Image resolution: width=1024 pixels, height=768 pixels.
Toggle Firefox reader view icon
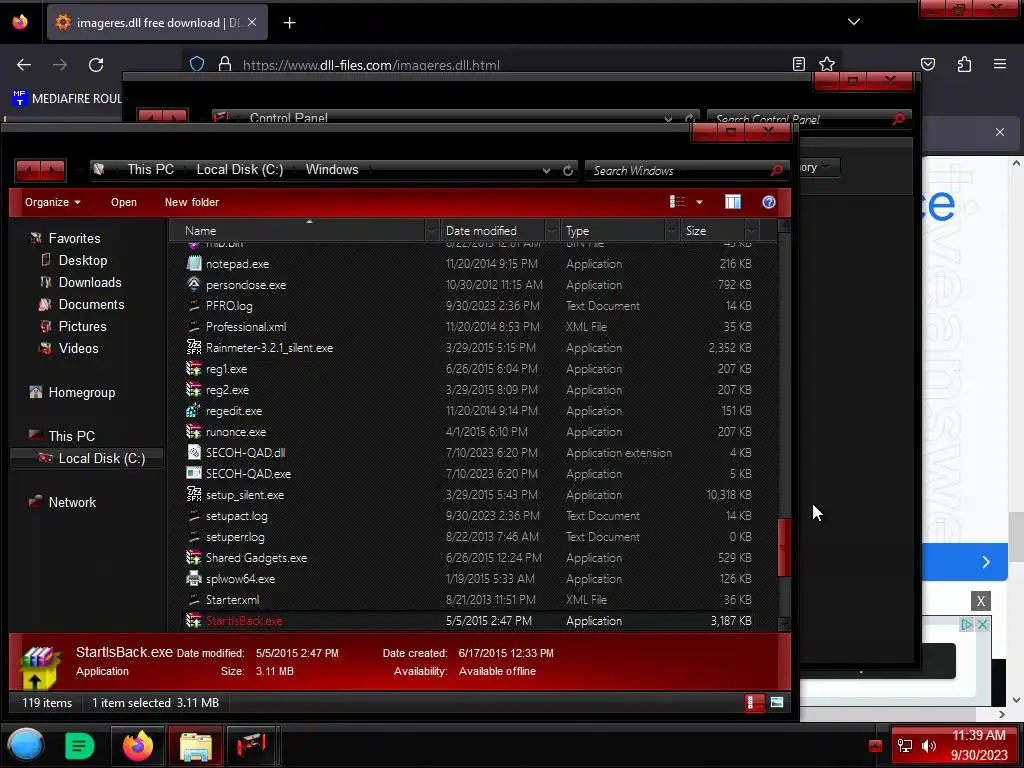pyautogui.click(x=799, y=64)
